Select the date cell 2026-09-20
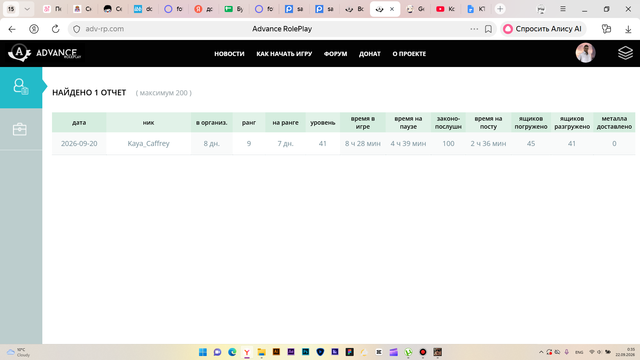This screenshot has width=640, height=360. click(79, 143)
